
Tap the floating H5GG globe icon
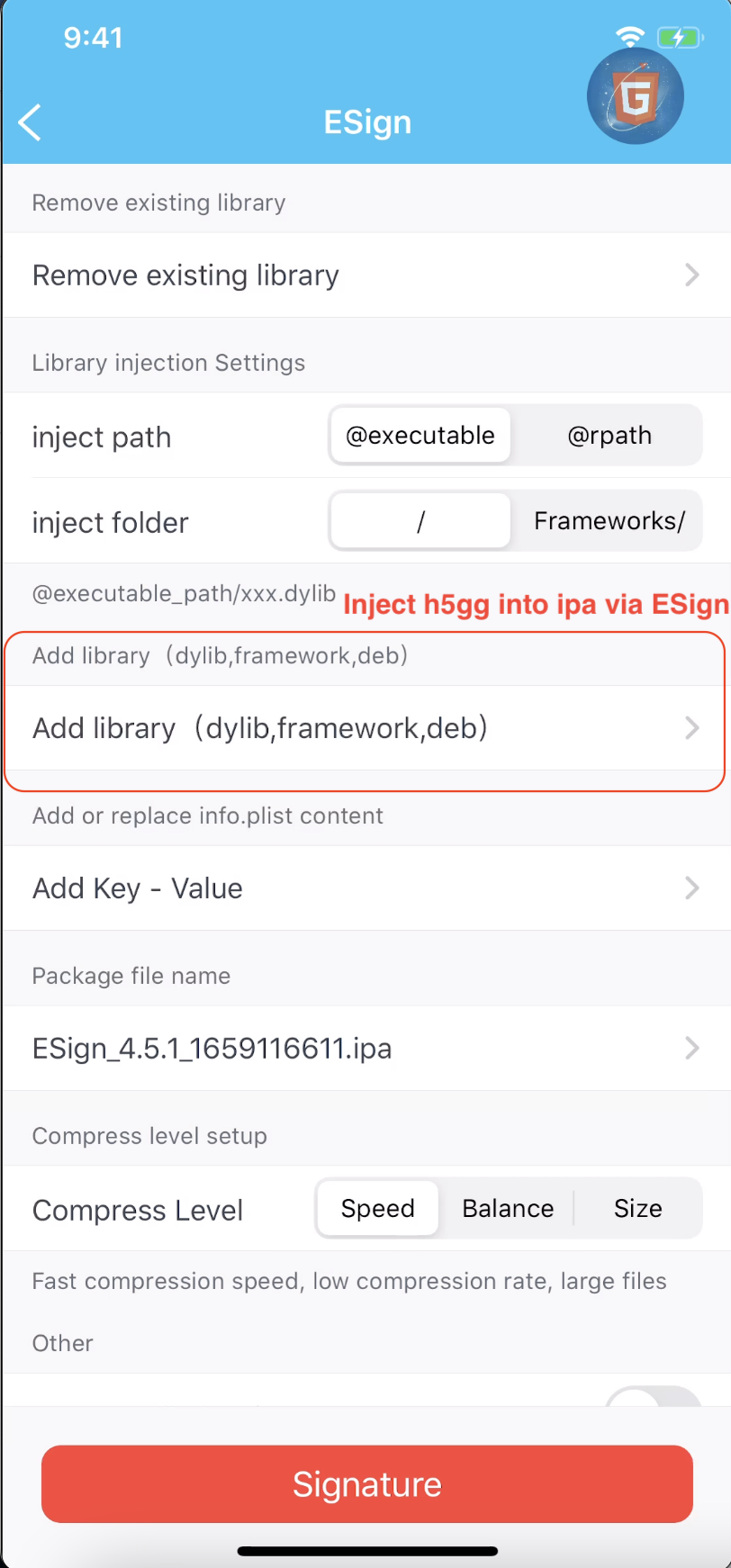(635, 96)
